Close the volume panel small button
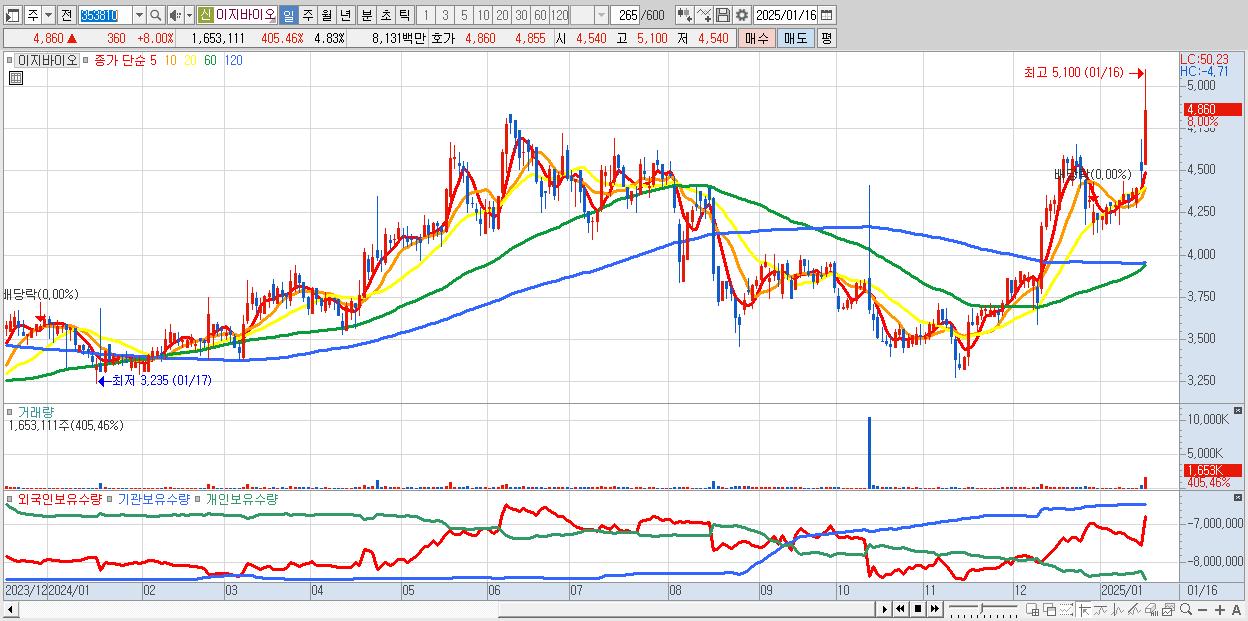Image resolution: width=1248 pixels, height=621 pixels. 1240,410
